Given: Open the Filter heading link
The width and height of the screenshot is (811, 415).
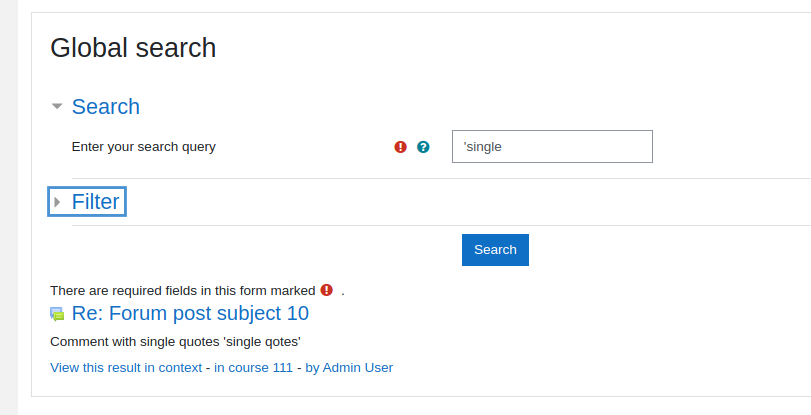Looking at the screenshot, I should point(96,202).
